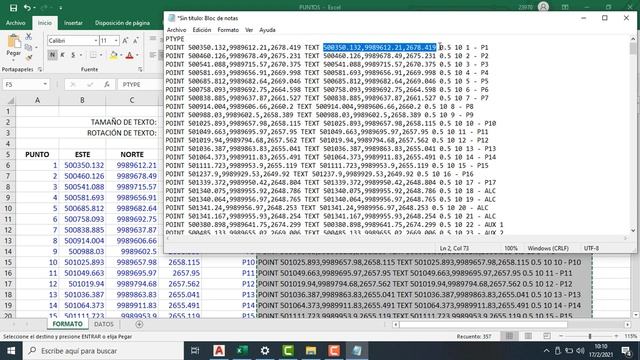Activate the Copiar formato brush

click(29, 58)
